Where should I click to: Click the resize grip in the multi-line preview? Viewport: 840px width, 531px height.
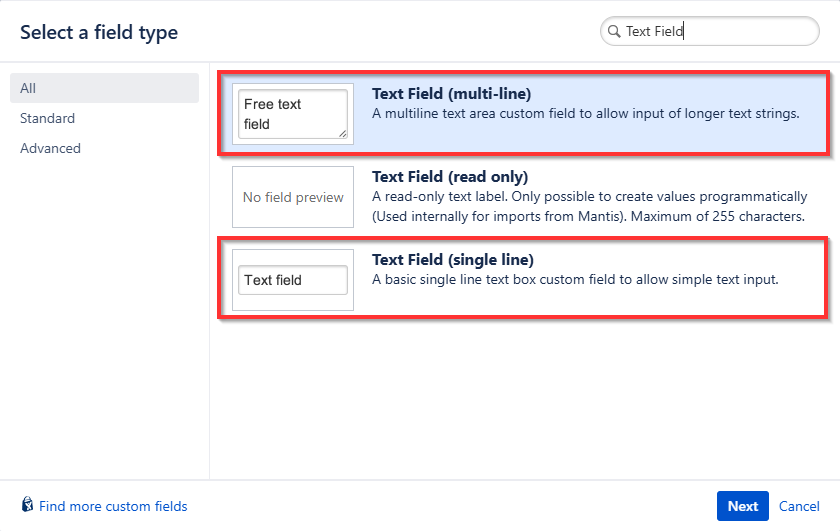pos(343,133)
